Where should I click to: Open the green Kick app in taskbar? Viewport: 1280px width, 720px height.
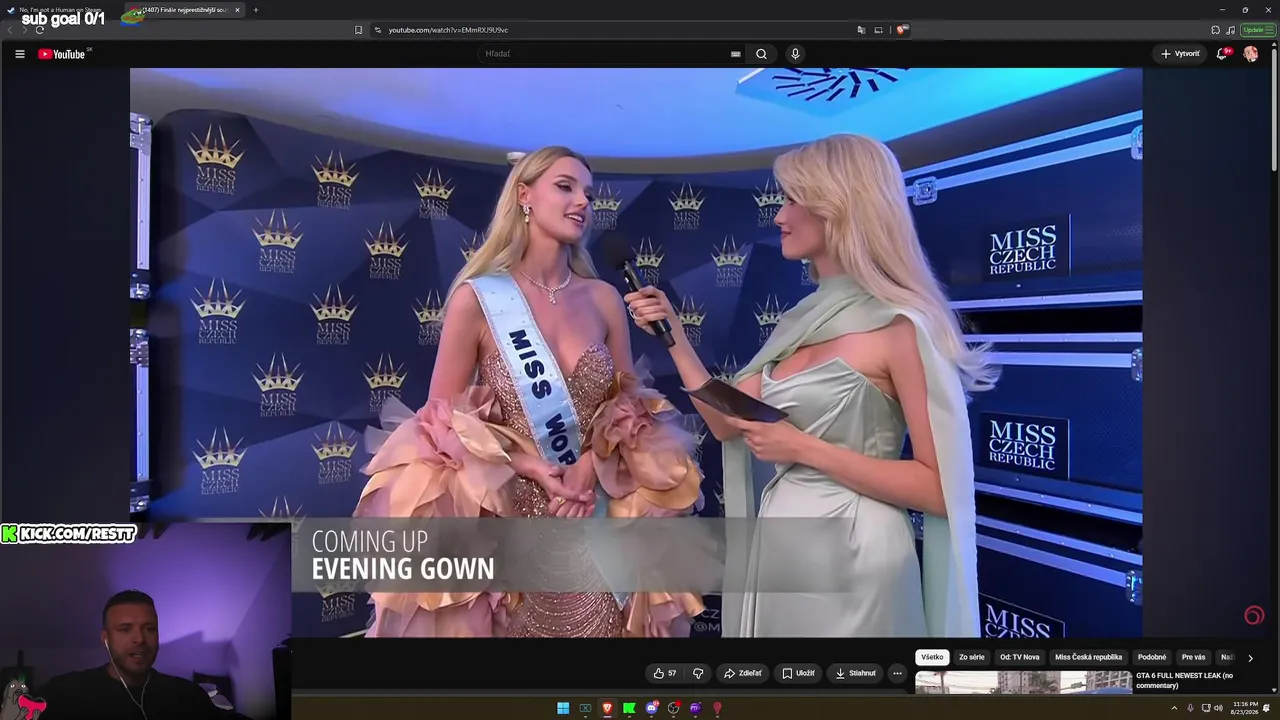(629, 708)
